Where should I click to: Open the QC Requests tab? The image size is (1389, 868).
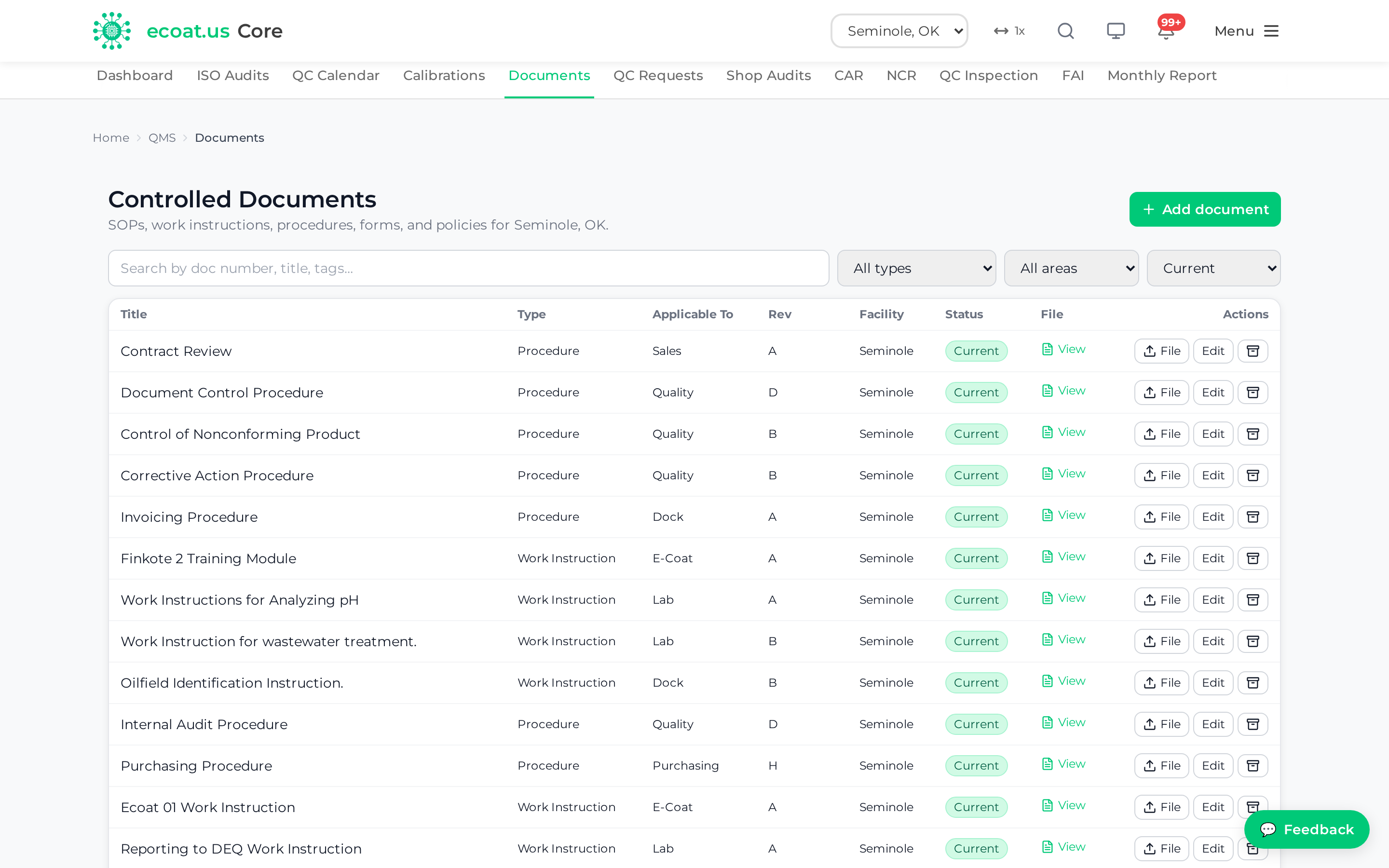658,76
